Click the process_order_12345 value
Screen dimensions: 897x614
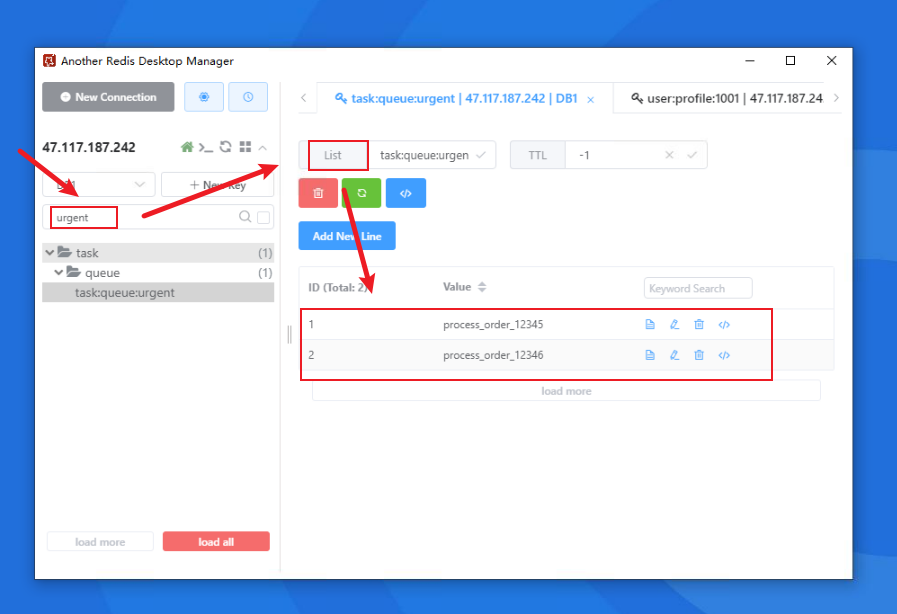click(493, 324)
